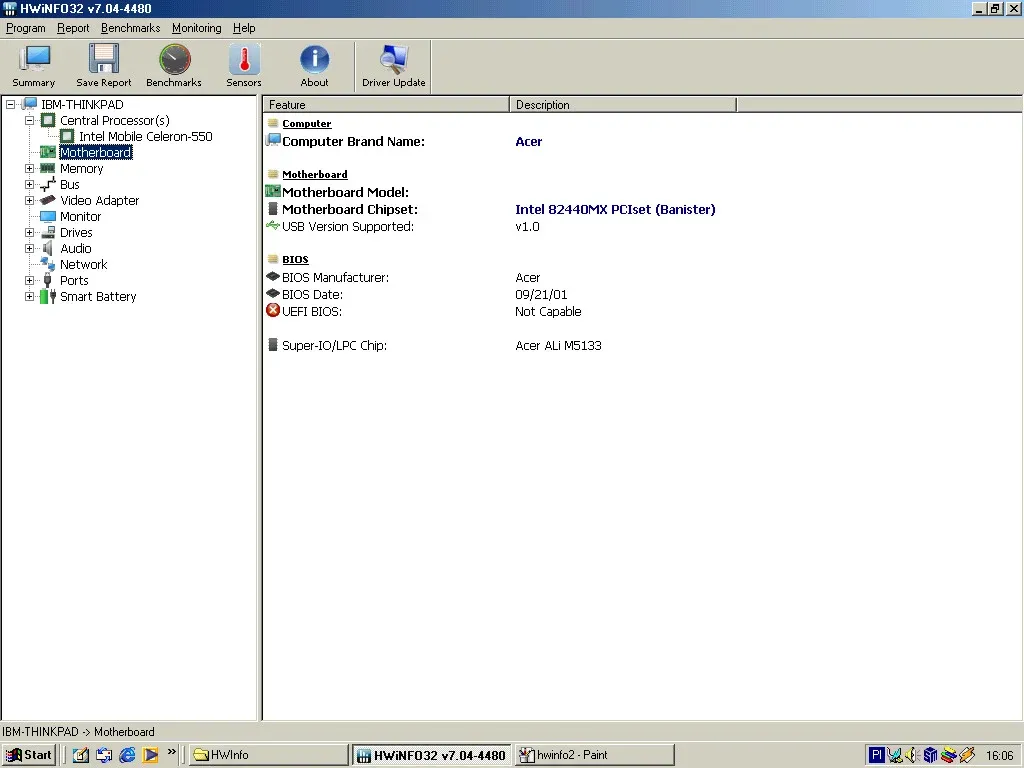Launch media player from quick launch
The width and height of the screenshot is (1024, 768).
pyautogui.click(x=150, y=755)
